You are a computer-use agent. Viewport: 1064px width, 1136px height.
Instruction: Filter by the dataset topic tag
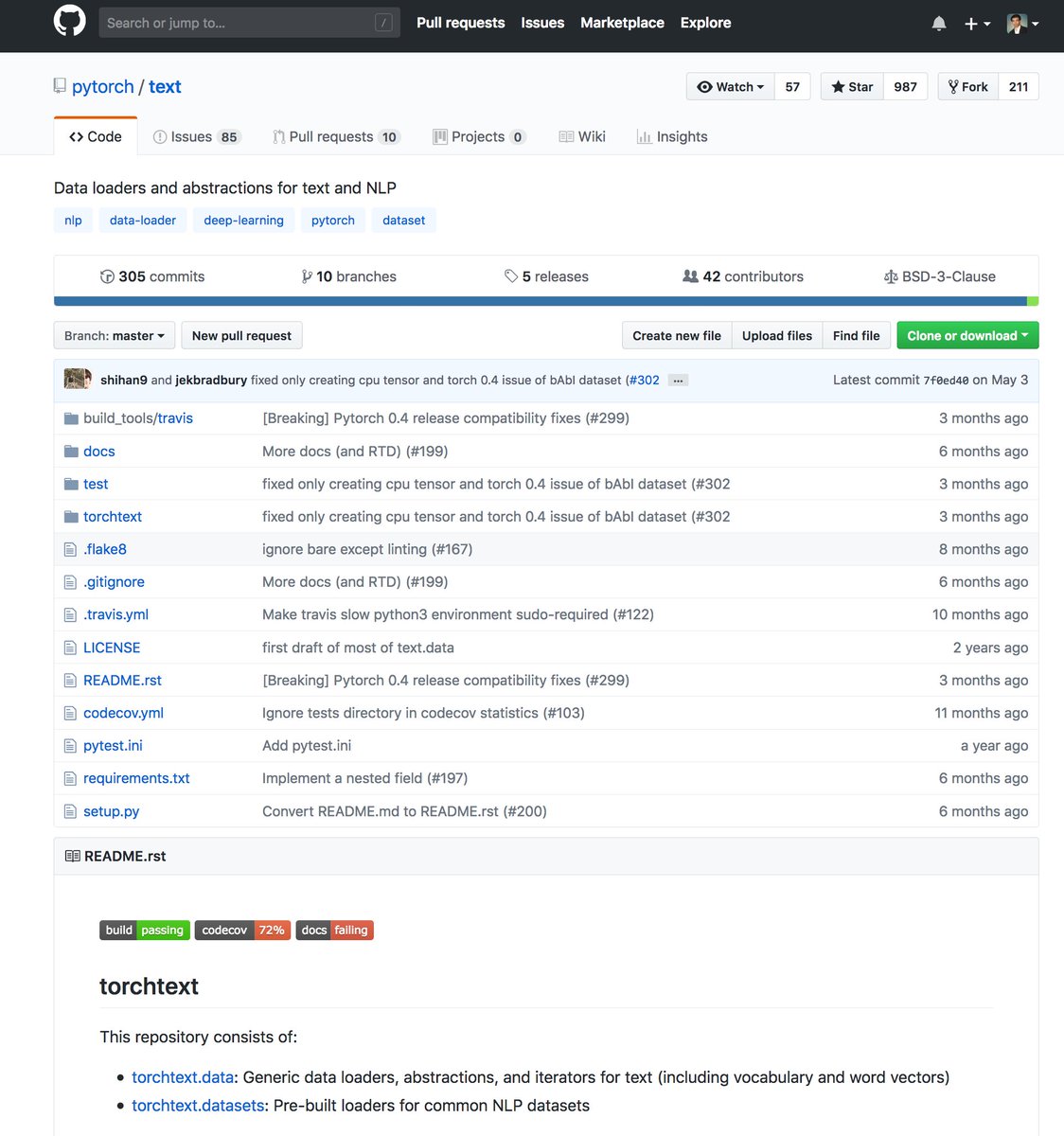pyautogui.click(x=404, y=221)
